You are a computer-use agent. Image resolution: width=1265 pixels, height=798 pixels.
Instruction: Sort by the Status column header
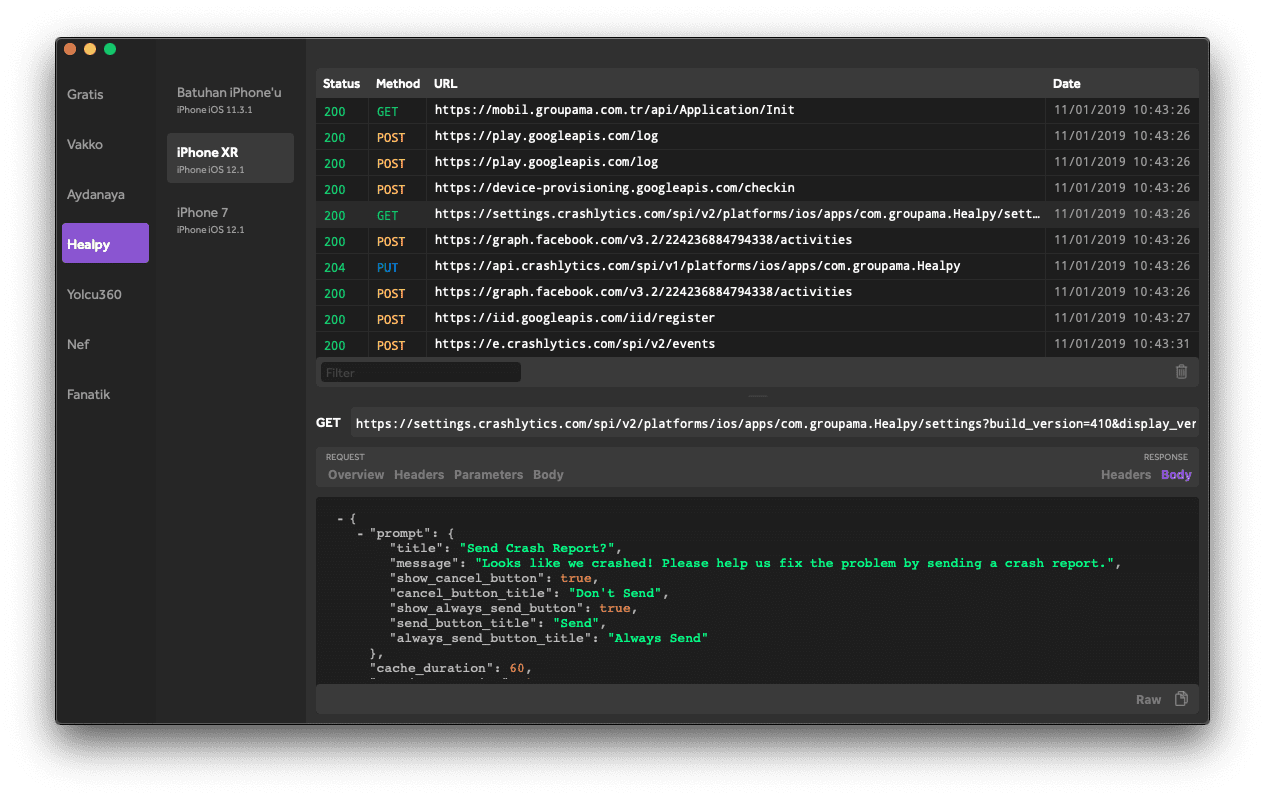pos(341,84)
